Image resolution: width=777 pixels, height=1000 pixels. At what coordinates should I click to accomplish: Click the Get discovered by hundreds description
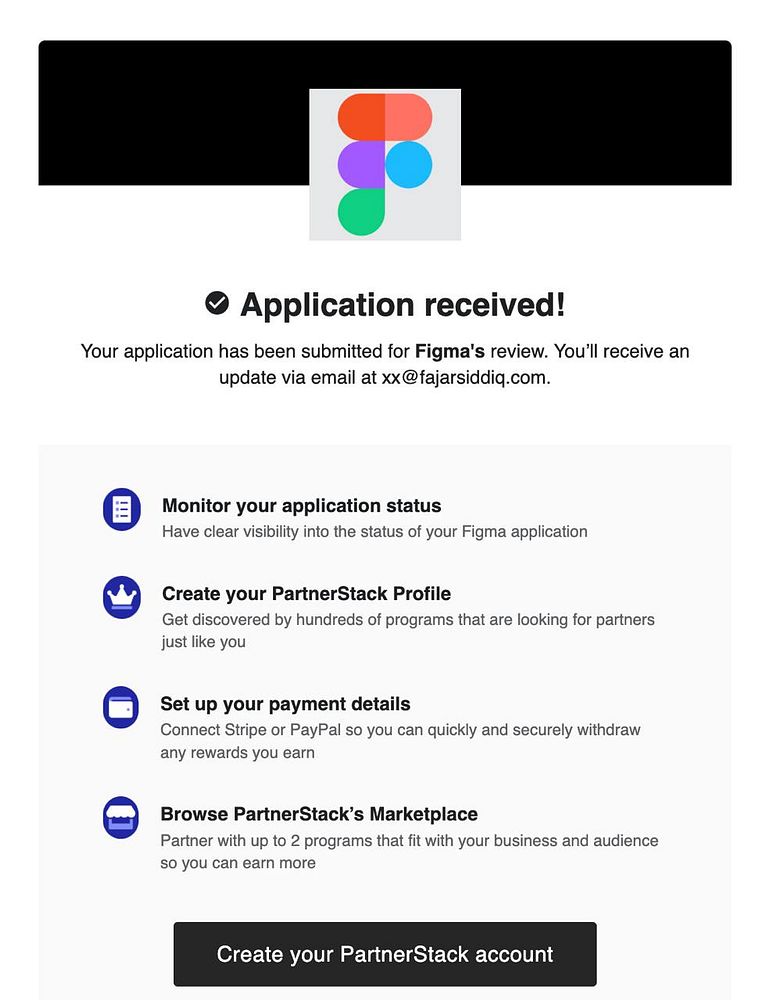click(408, 630)
